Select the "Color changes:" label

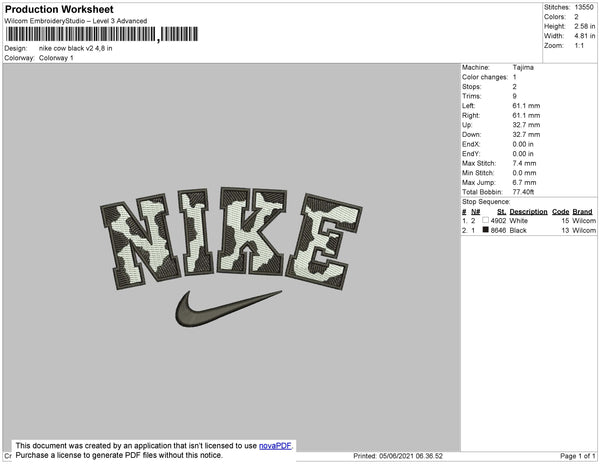(x=484, y=77)
